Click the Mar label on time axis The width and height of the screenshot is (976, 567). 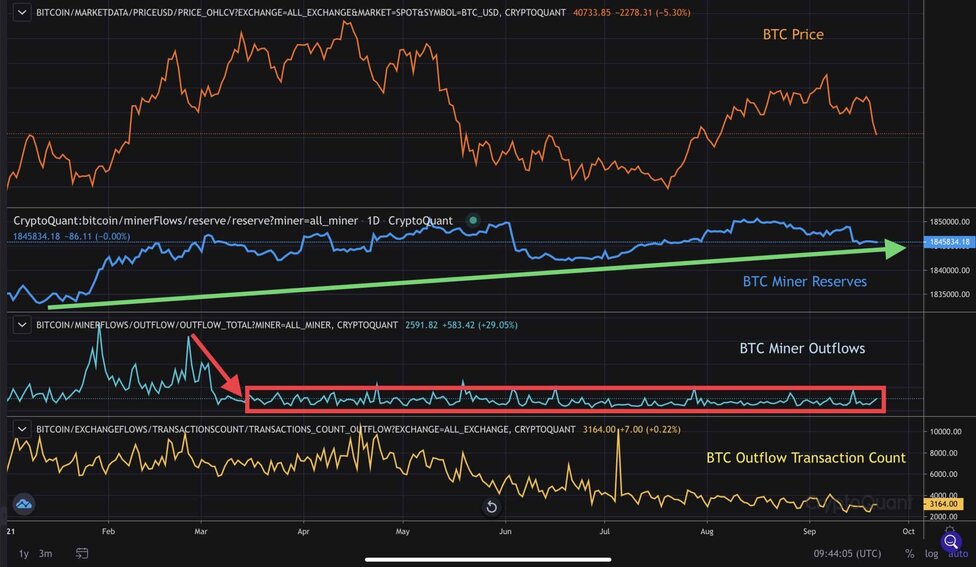[x=200, y=532]
